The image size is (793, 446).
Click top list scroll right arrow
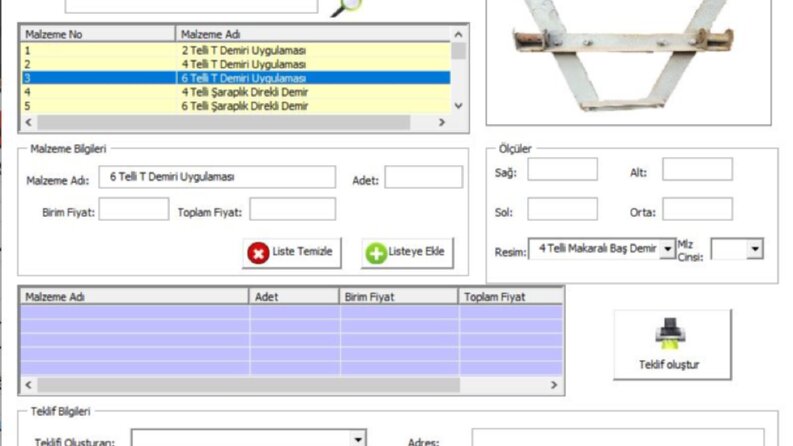pyautogui.click(x=442, y=122)
